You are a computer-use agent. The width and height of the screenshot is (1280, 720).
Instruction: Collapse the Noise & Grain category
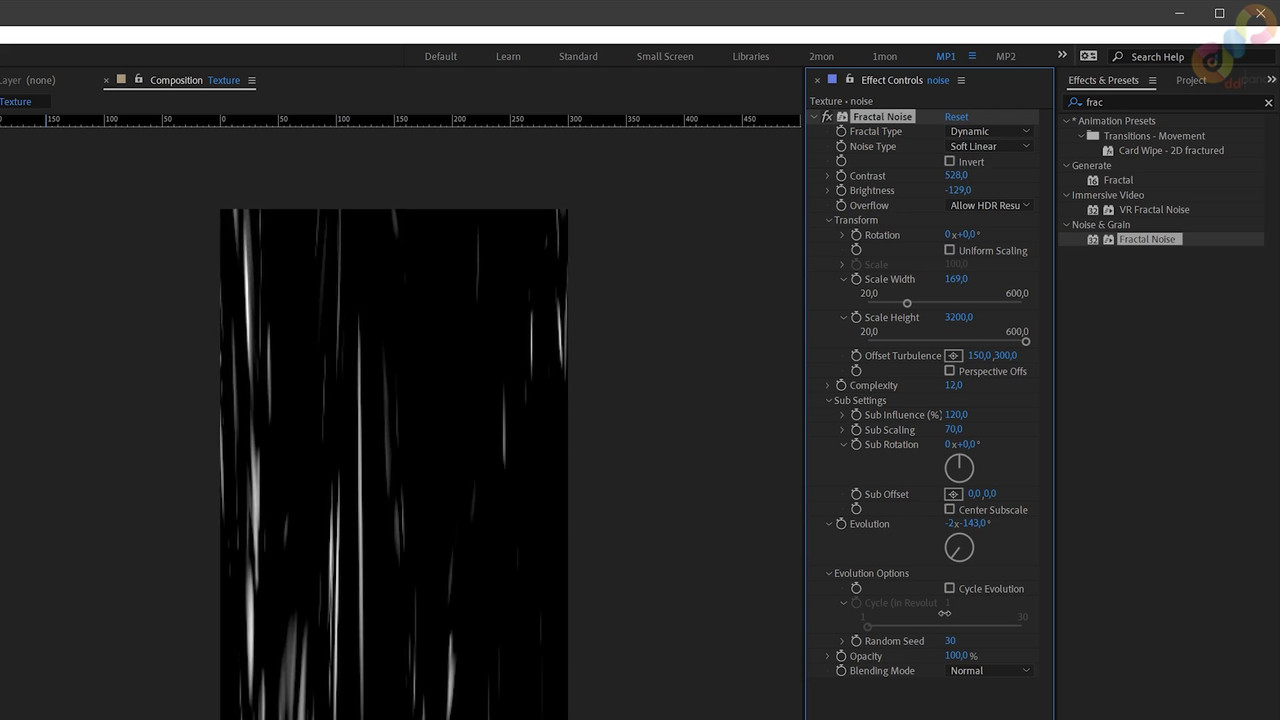click(x=1067, y=225)
